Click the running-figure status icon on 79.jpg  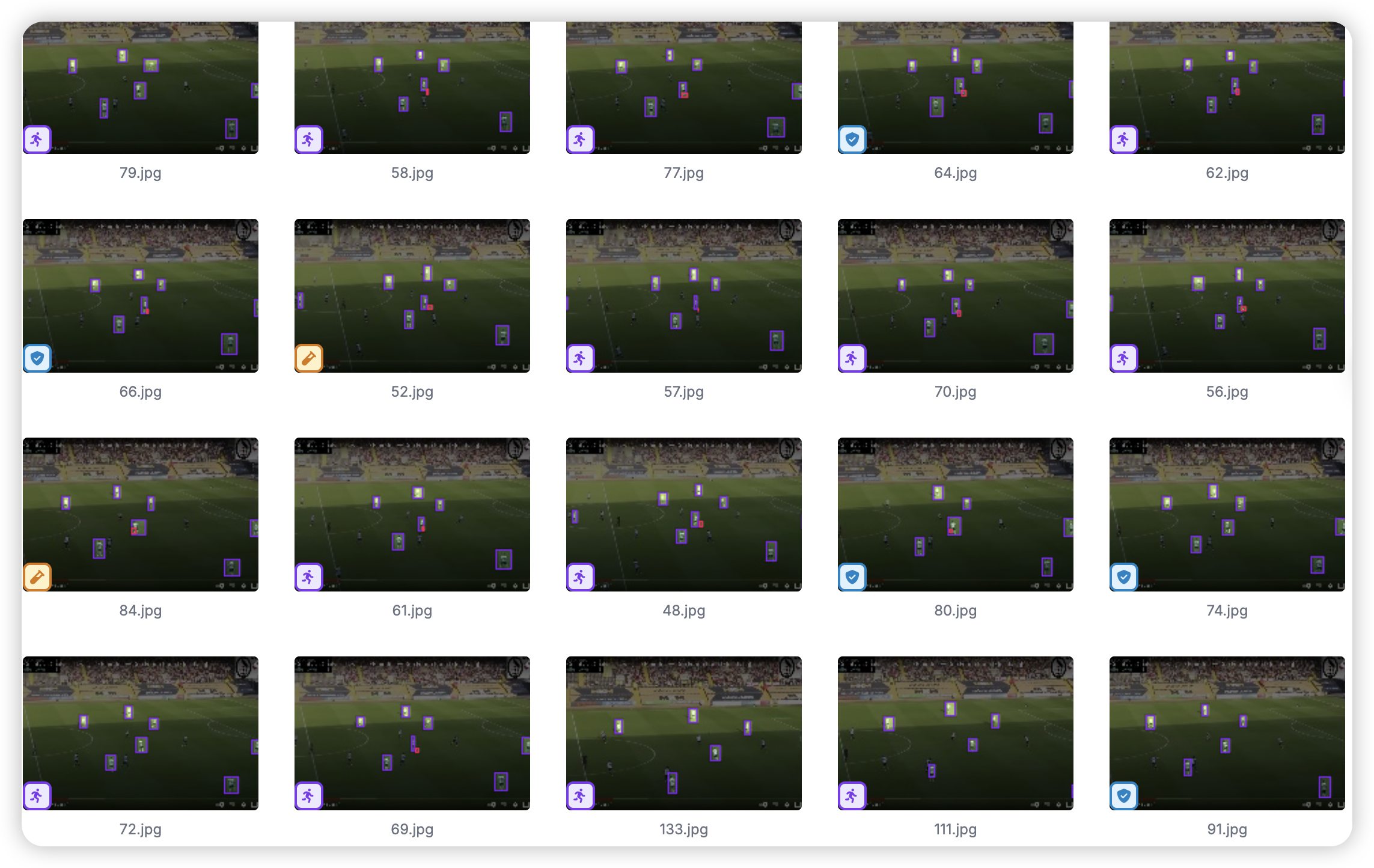[x=37, y=139]
